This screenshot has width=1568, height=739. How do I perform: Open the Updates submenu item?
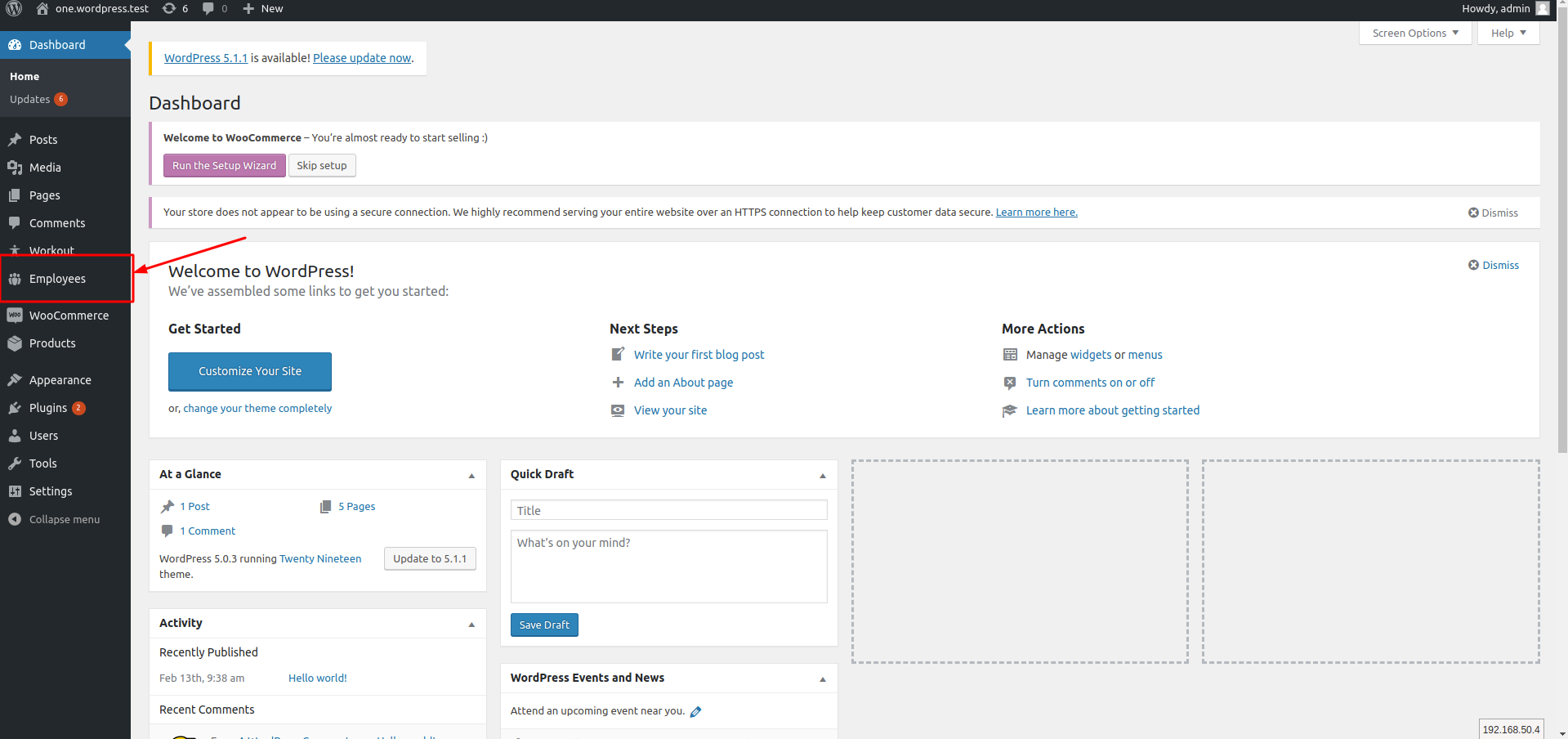coord(30,99)
